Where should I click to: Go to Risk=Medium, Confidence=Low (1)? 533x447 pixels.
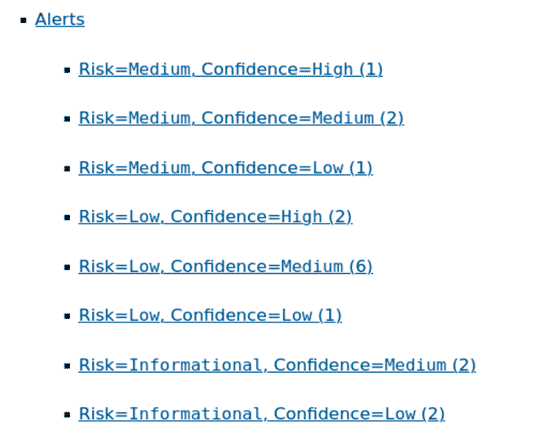(226, 168)
